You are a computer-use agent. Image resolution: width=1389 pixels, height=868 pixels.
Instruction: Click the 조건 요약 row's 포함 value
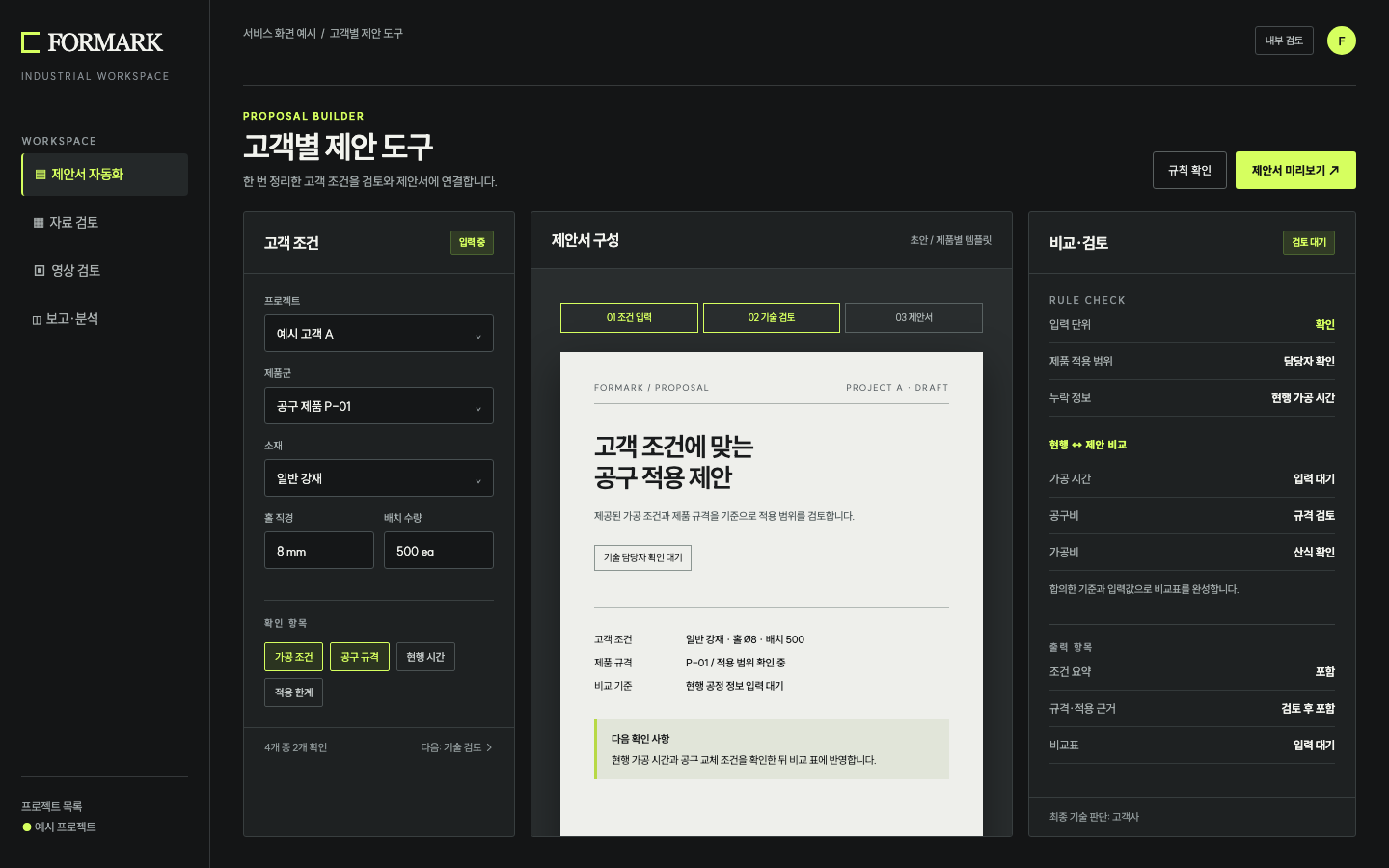1325,672
